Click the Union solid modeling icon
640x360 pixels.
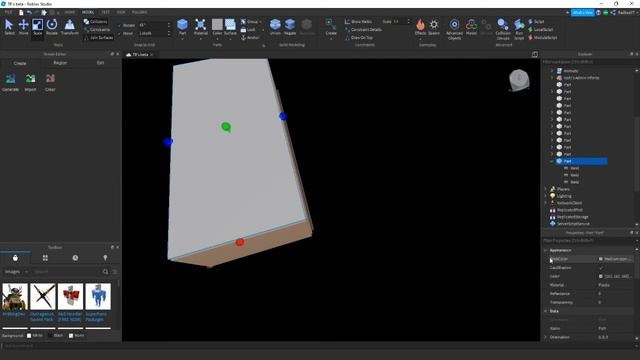coord(276,24)
